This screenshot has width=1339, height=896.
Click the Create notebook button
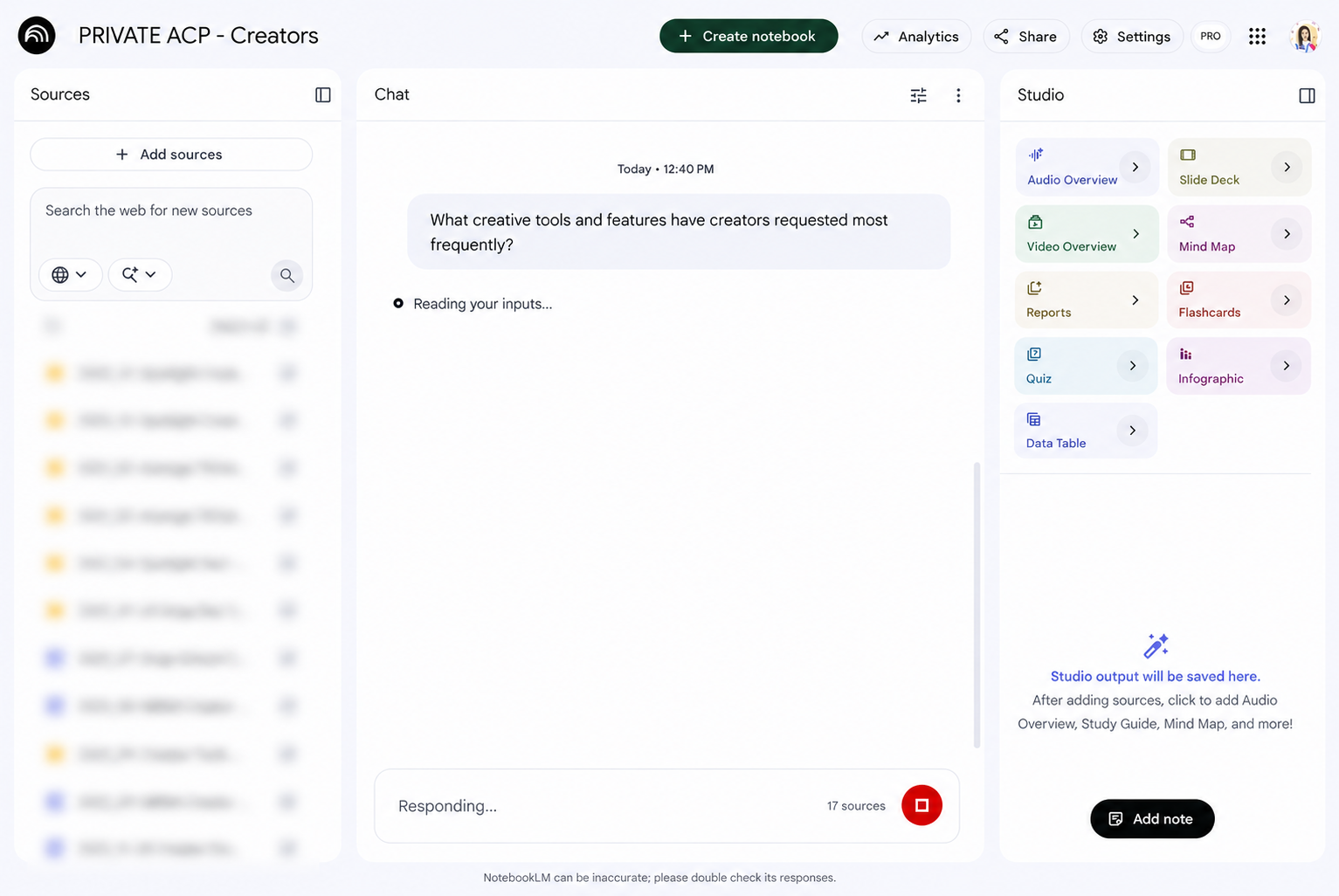(x=749, y=36)
